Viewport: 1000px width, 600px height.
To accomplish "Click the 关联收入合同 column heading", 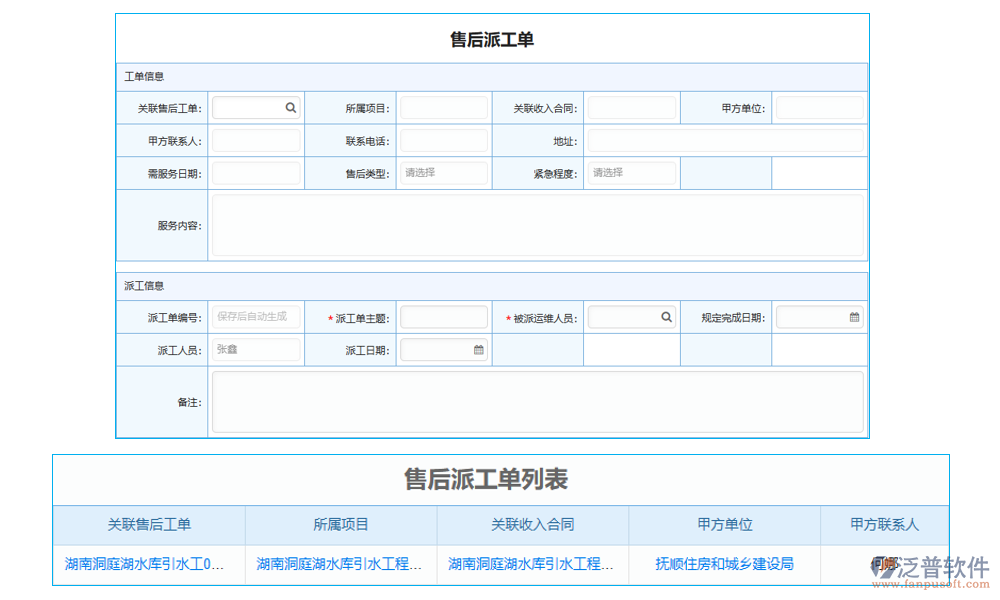I will (x=532, y=525).
